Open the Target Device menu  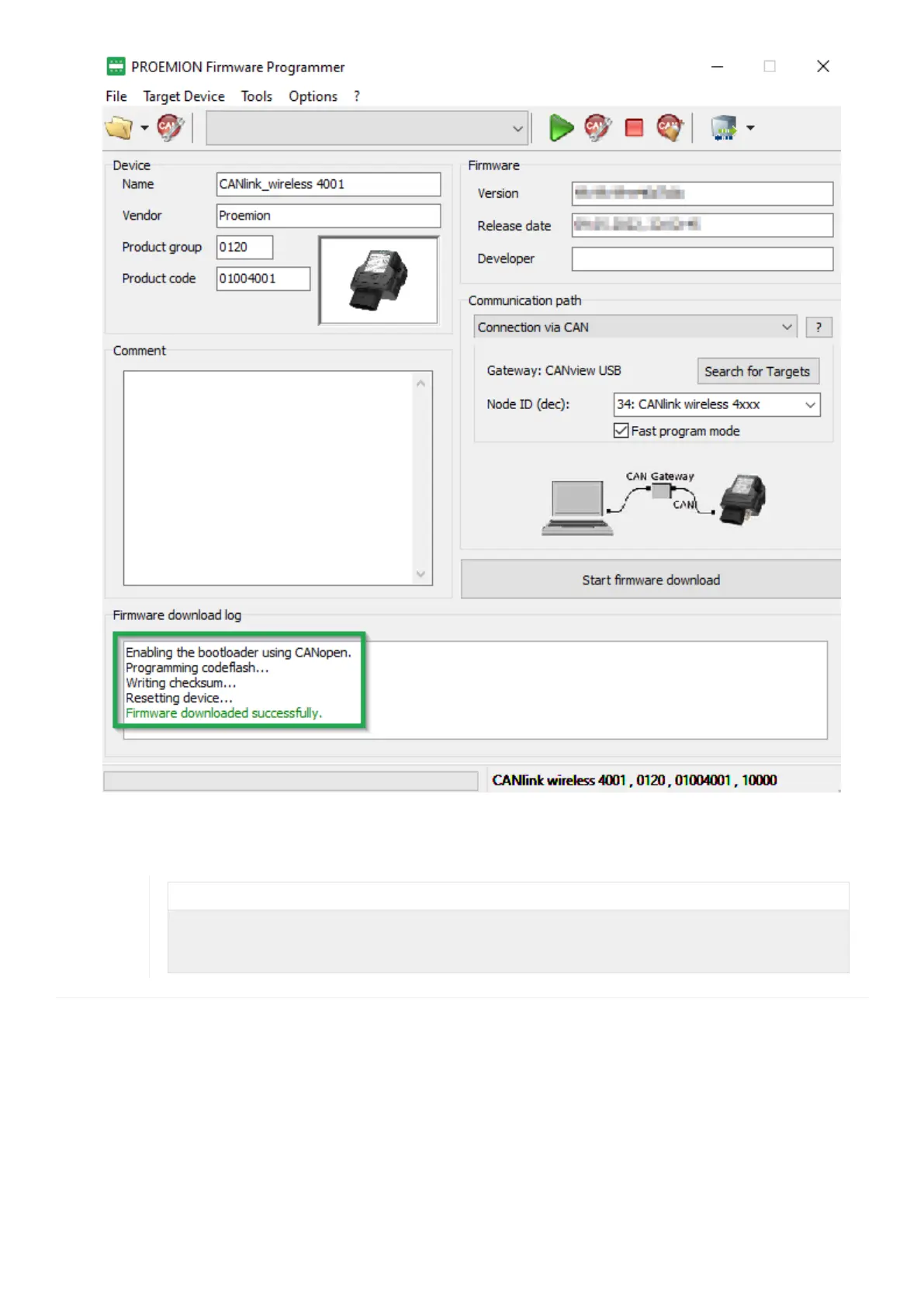click(184, 96)
